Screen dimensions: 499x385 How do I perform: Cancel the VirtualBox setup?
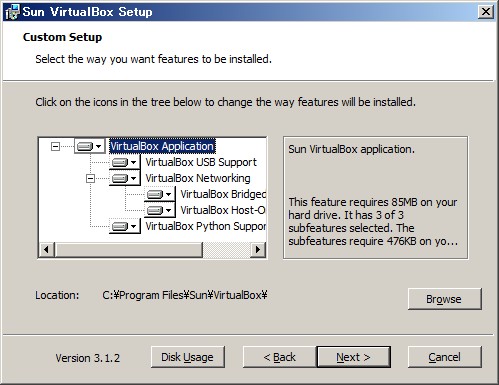click(x=444, y=357)
